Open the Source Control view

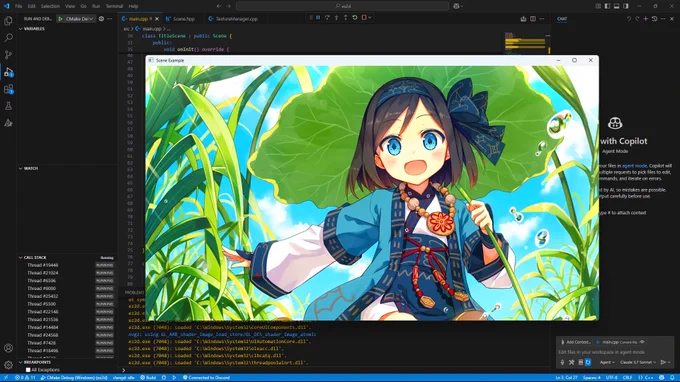pos(8,55)
